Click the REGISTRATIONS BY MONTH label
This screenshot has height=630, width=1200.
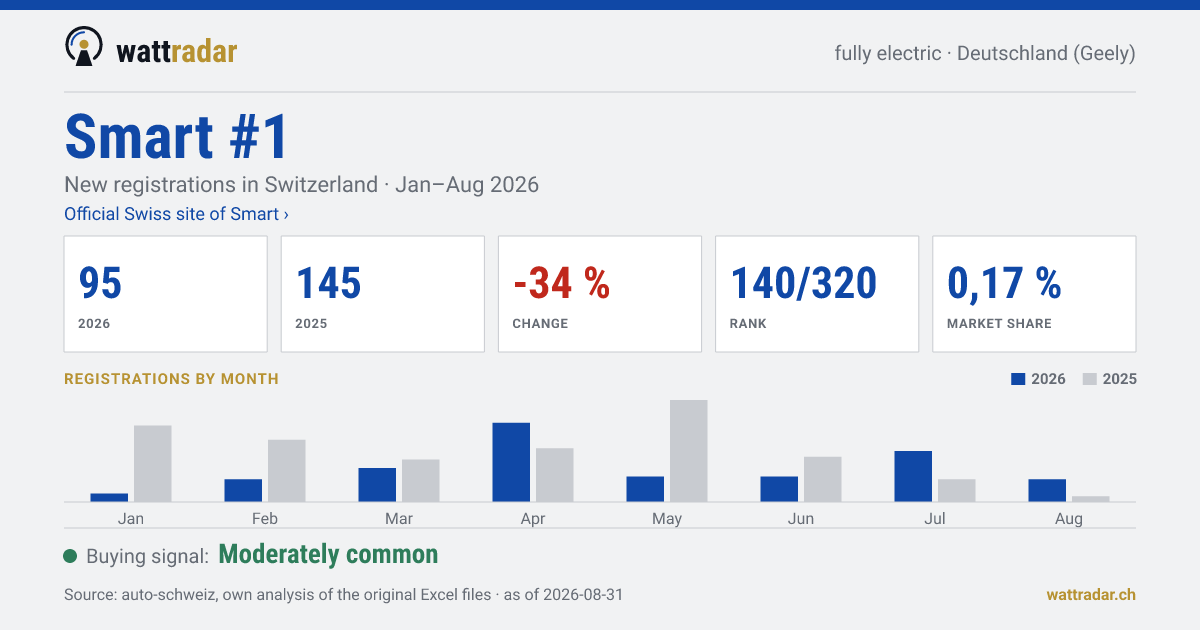tap(171, 379)
